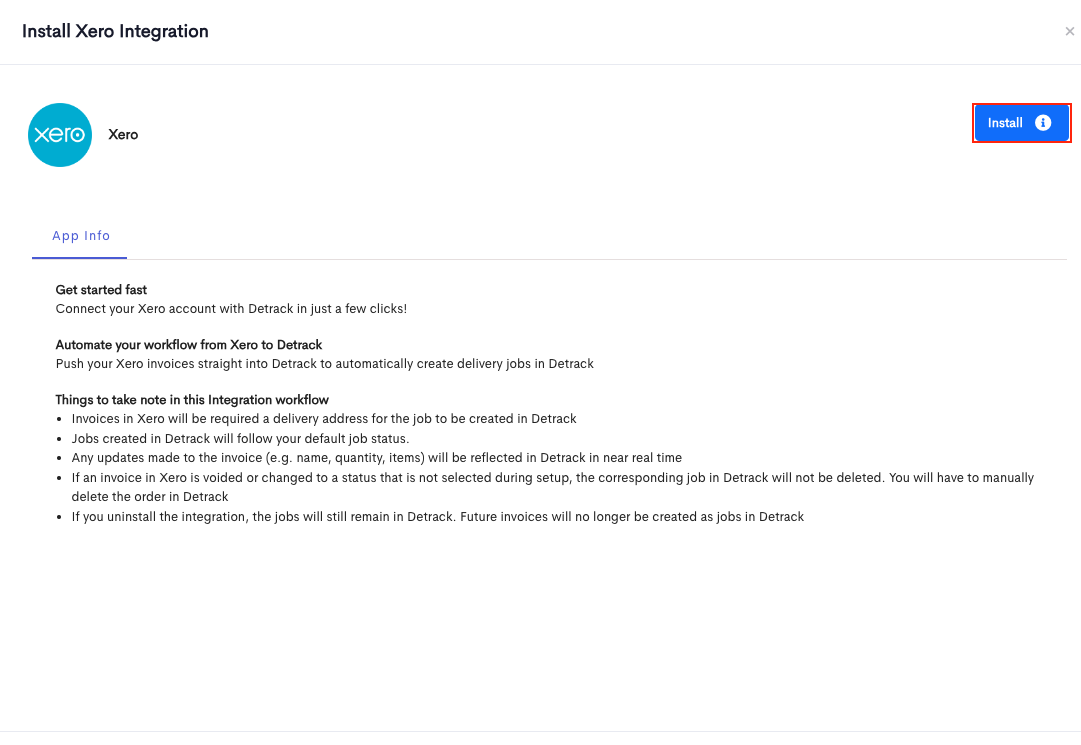Select "Automate your workflow from Xero to Detrack" heading
Screen dimensions: 1081x745
(189, 345)
